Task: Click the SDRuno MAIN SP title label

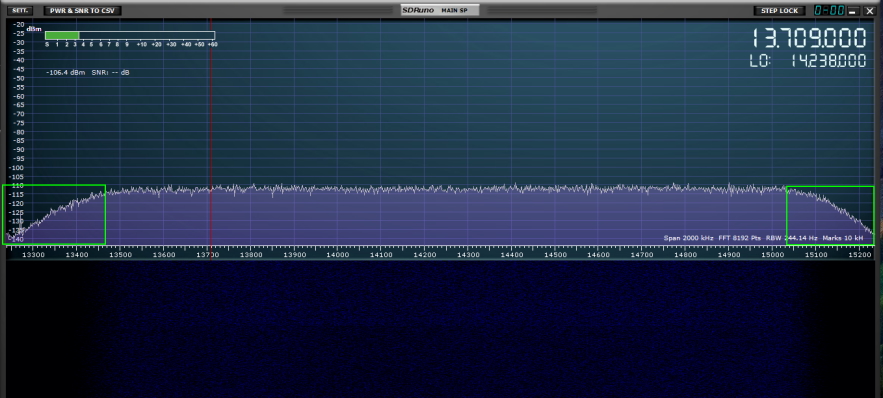Action: (x=440, y=10)
